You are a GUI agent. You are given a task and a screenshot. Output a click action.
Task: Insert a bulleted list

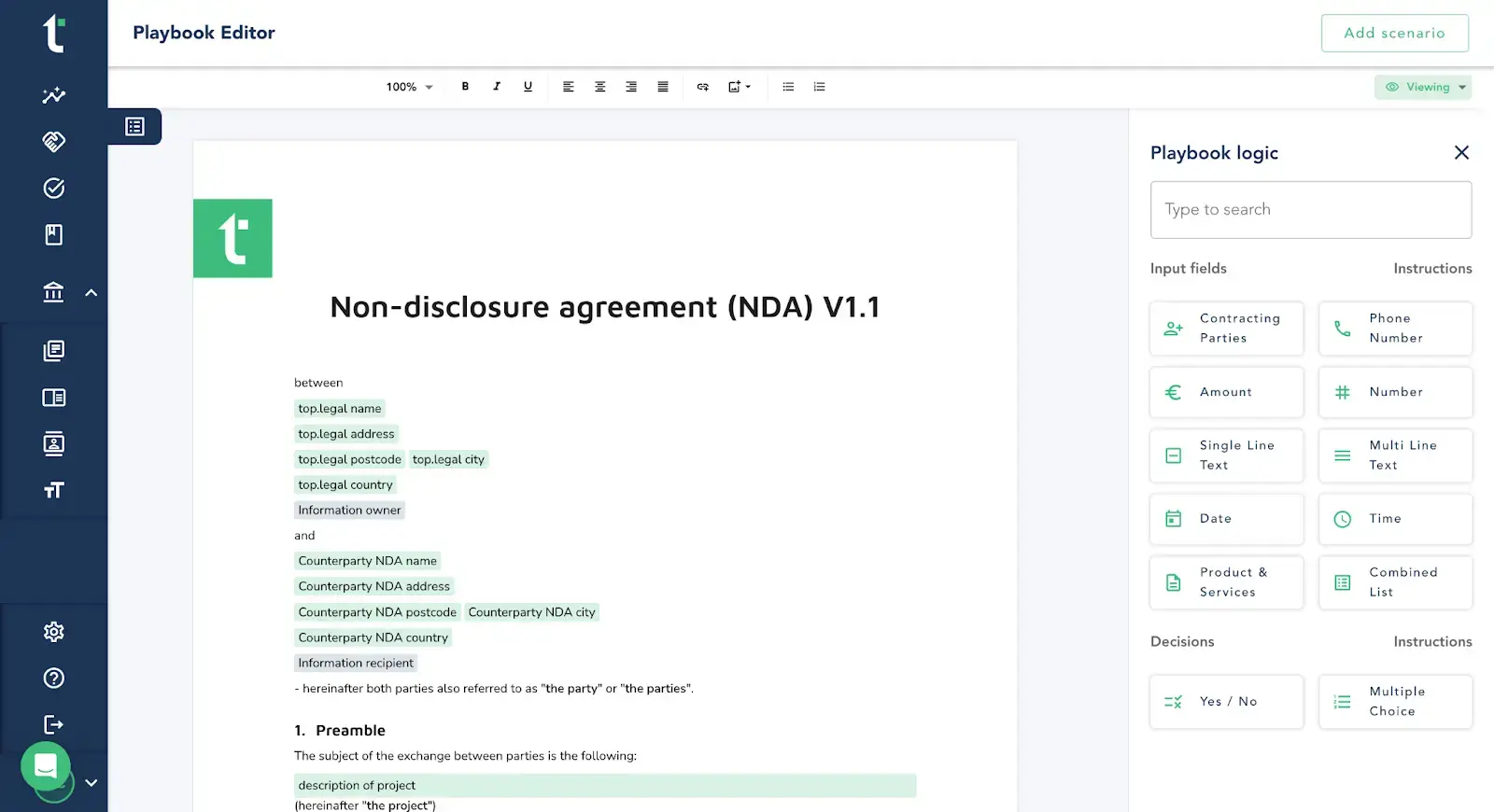point(788,87)
